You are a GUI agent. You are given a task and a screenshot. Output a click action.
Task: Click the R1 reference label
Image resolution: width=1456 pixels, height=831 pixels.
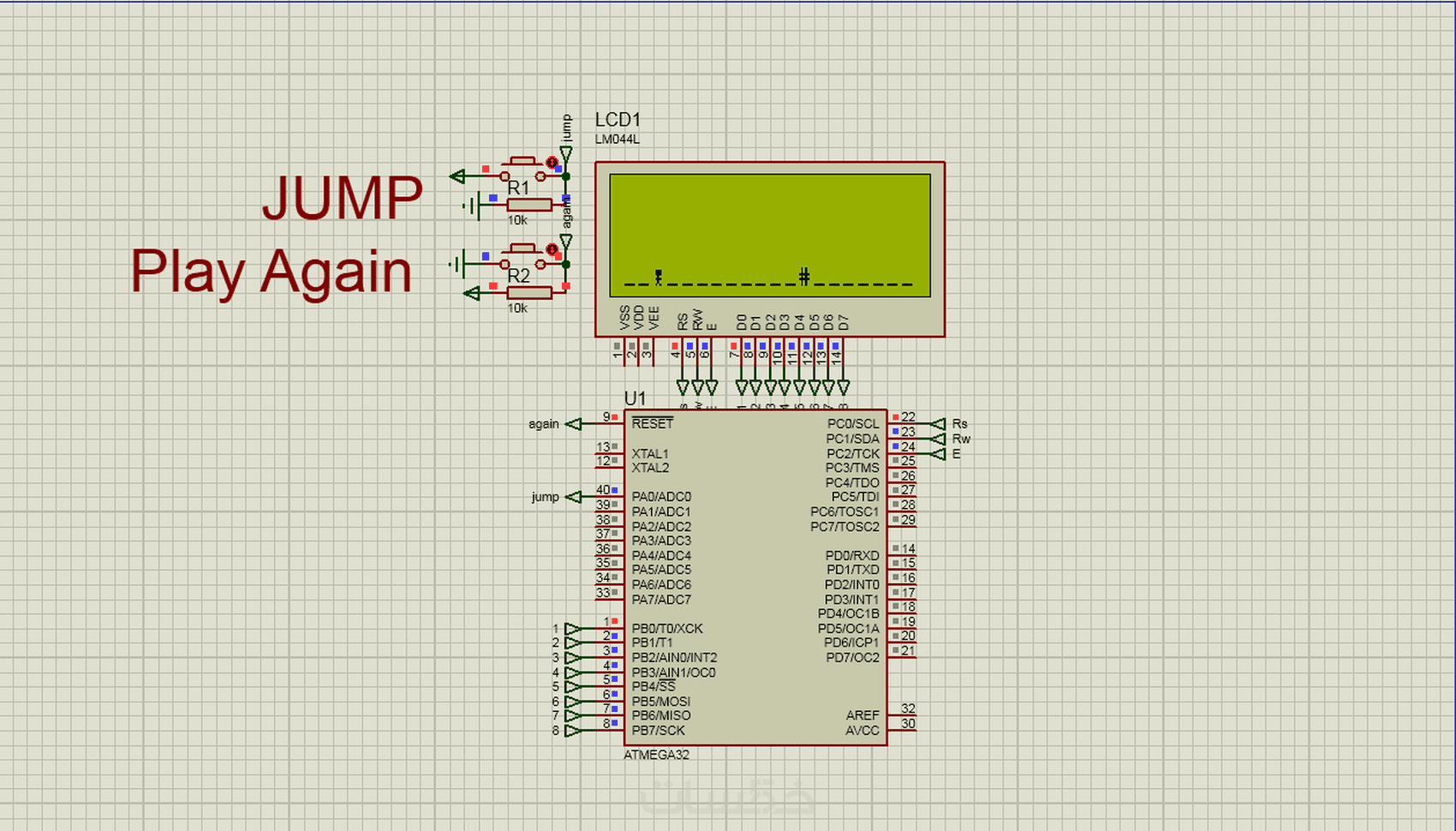coord(519,188)
